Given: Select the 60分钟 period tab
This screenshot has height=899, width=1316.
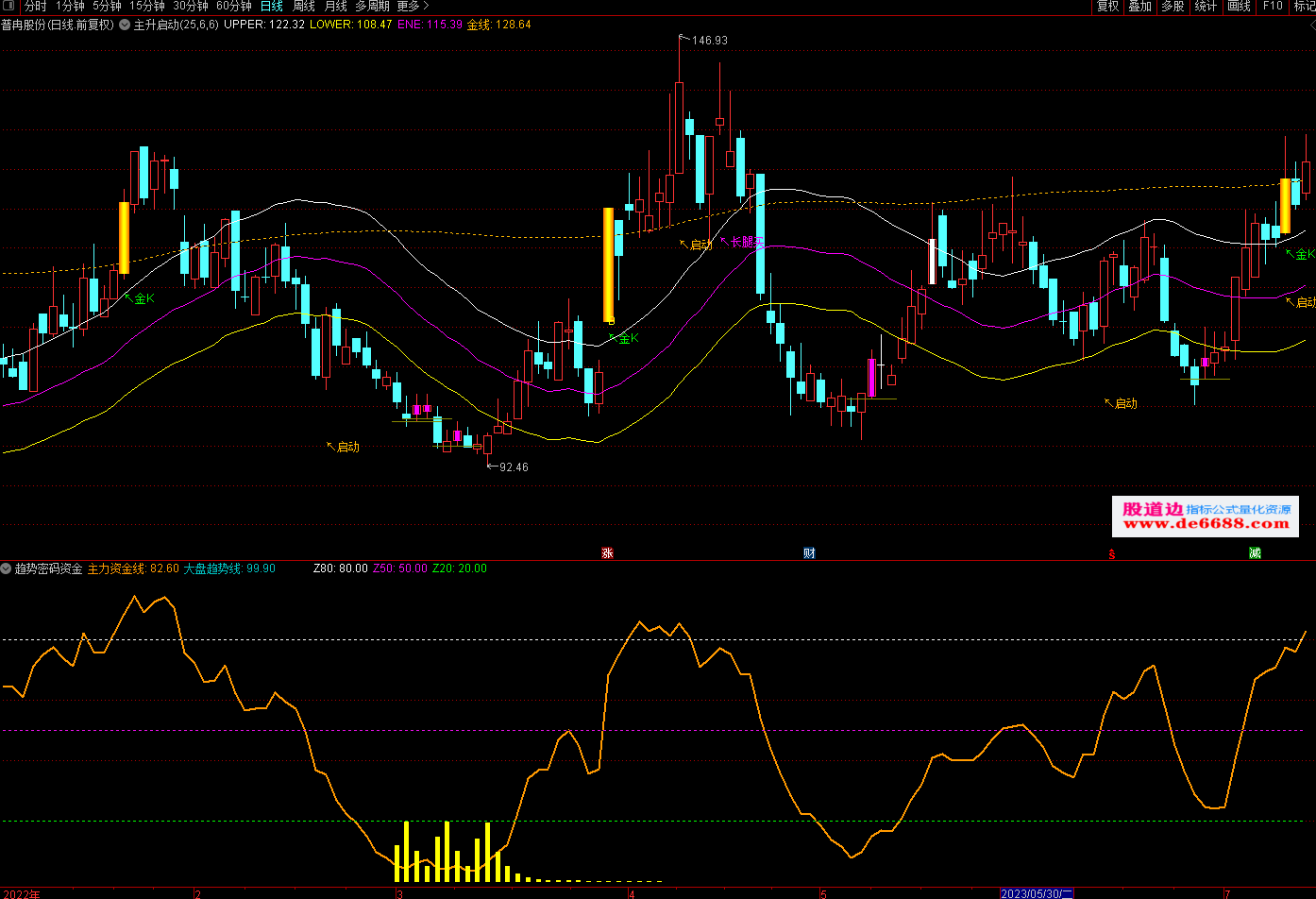Looking at the screenshot, I should click(x=233, y=7).
